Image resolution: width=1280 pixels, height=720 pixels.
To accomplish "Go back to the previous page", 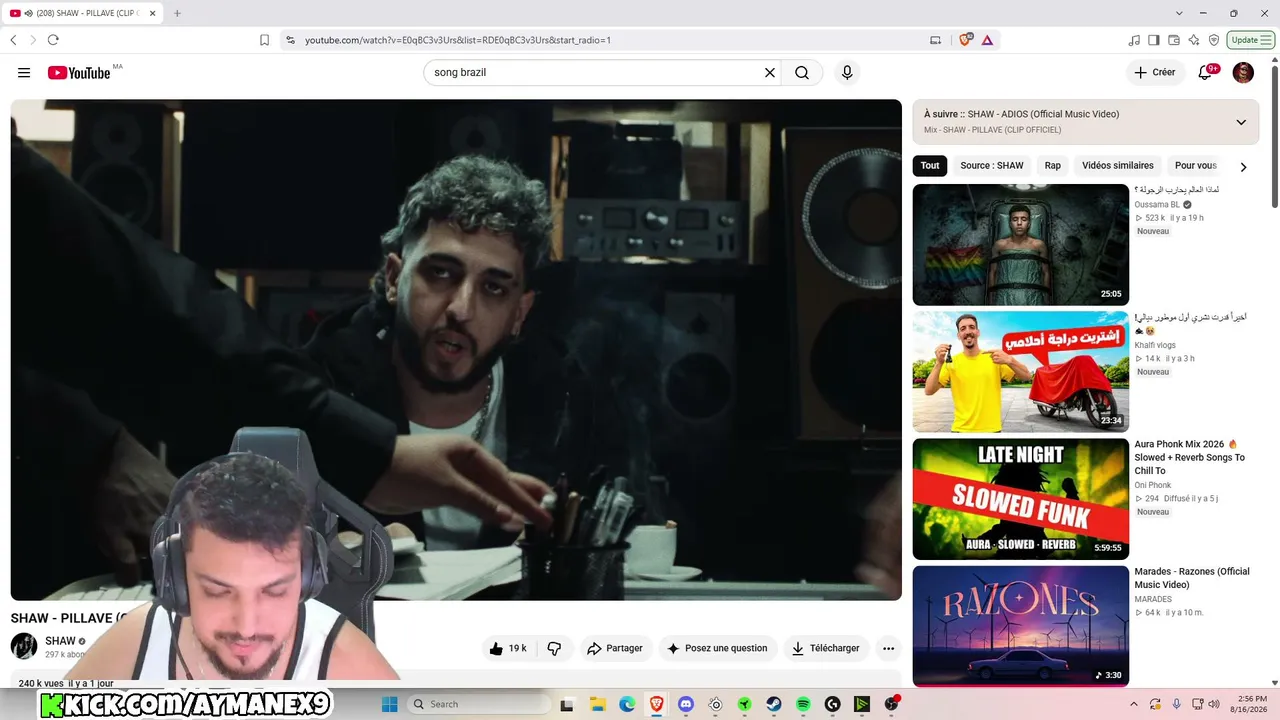I will tap(13, 40).
